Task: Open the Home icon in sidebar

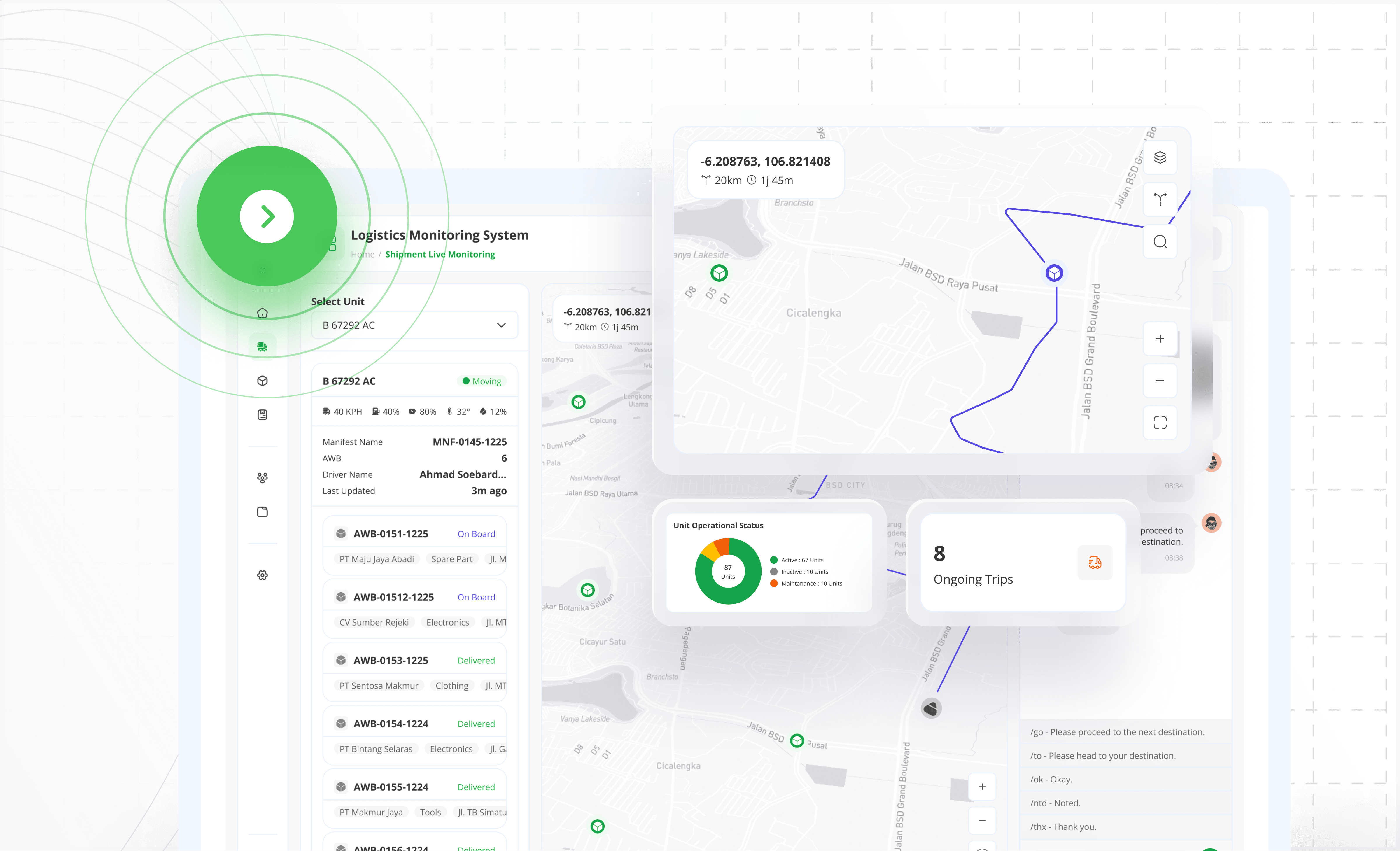Action: click(x=262, y=313)
